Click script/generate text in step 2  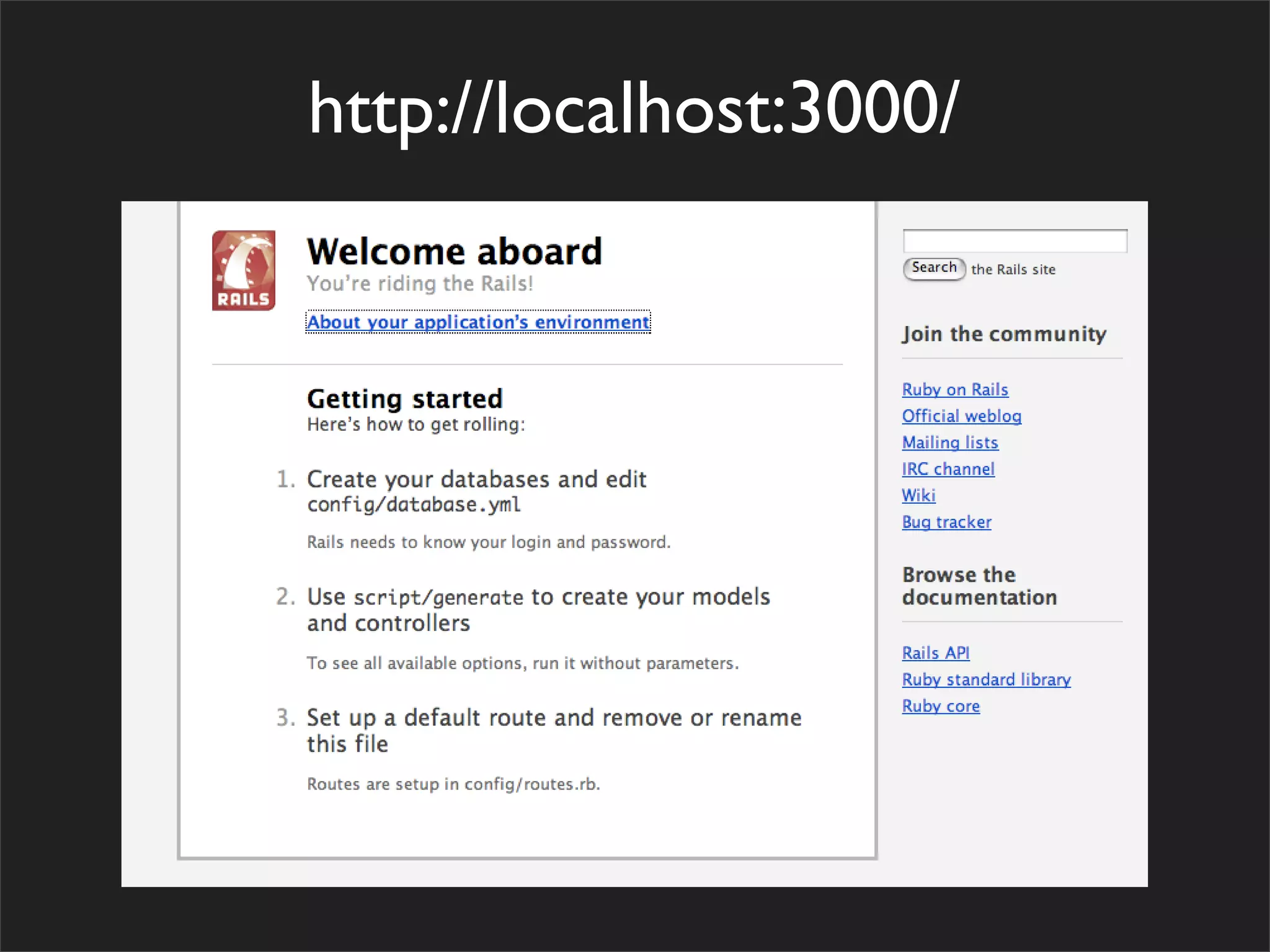pos(438,597)
